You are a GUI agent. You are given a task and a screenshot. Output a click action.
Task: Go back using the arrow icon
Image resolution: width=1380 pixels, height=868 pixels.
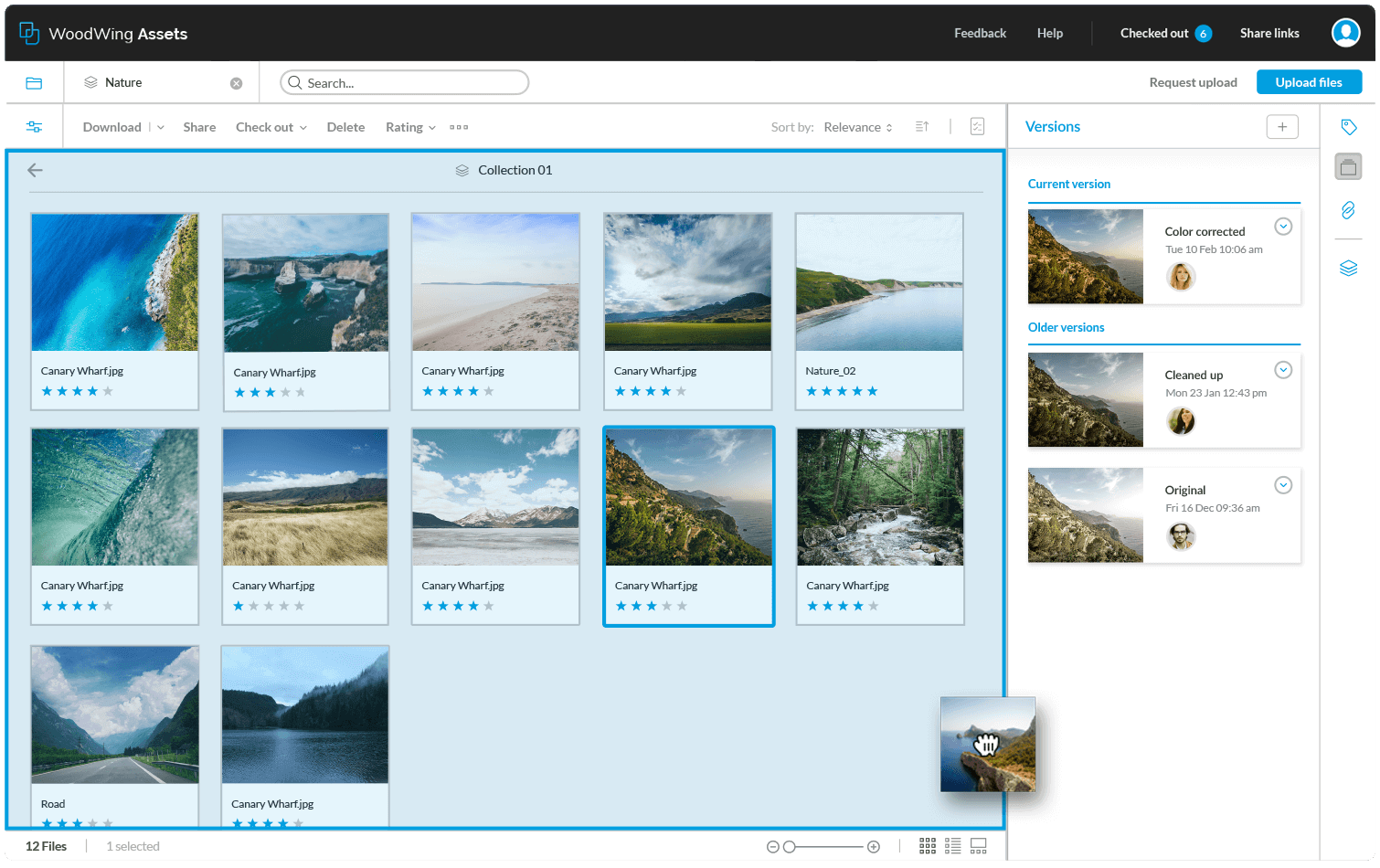point(35,170)
